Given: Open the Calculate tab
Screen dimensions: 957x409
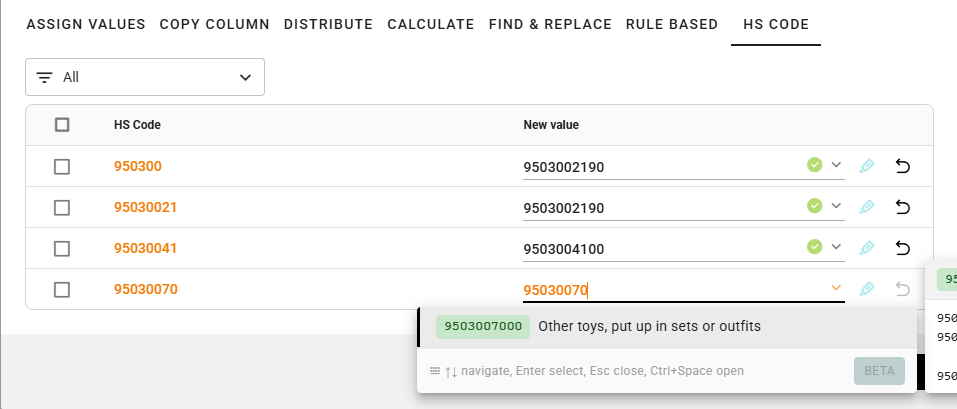Looking at the screenshot, I should [x=430, y=24].
